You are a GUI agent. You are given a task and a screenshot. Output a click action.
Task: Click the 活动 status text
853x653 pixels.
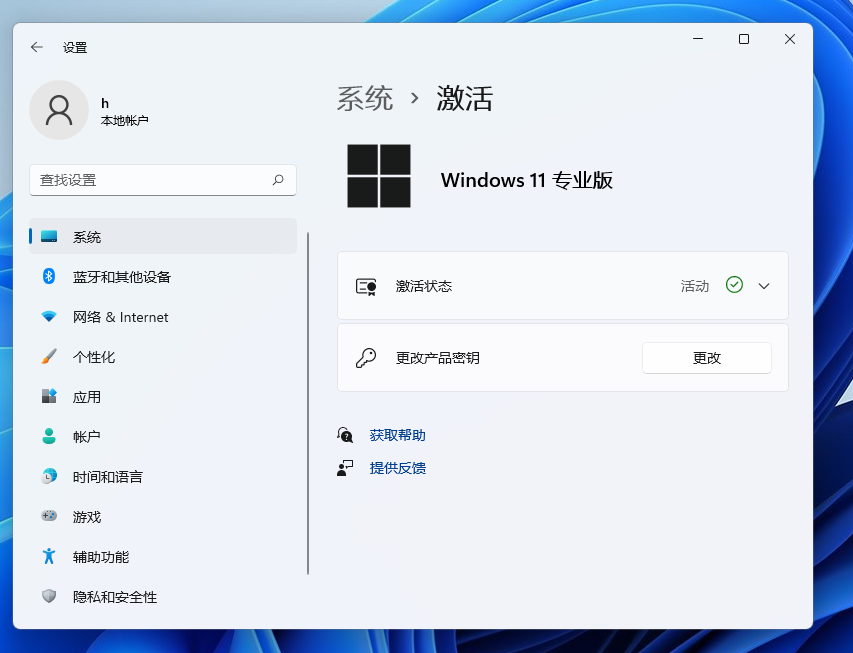coord(695,286)
